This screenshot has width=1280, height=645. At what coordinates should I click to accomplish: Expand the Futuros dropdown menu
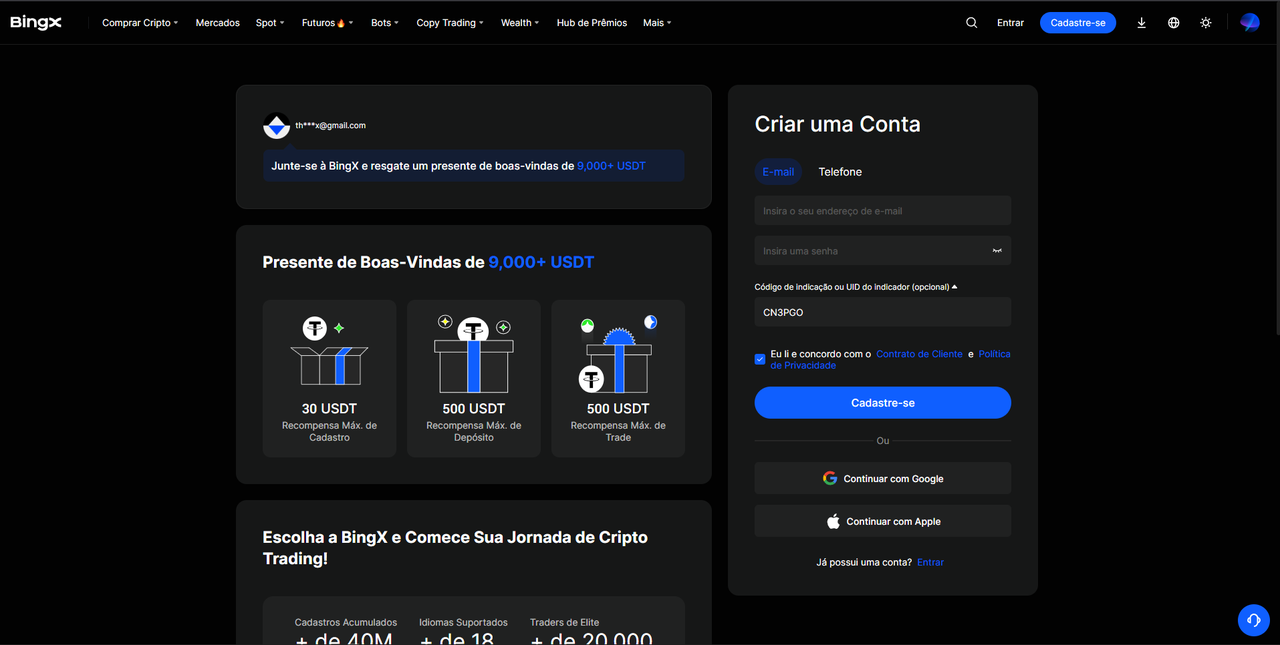327,22
